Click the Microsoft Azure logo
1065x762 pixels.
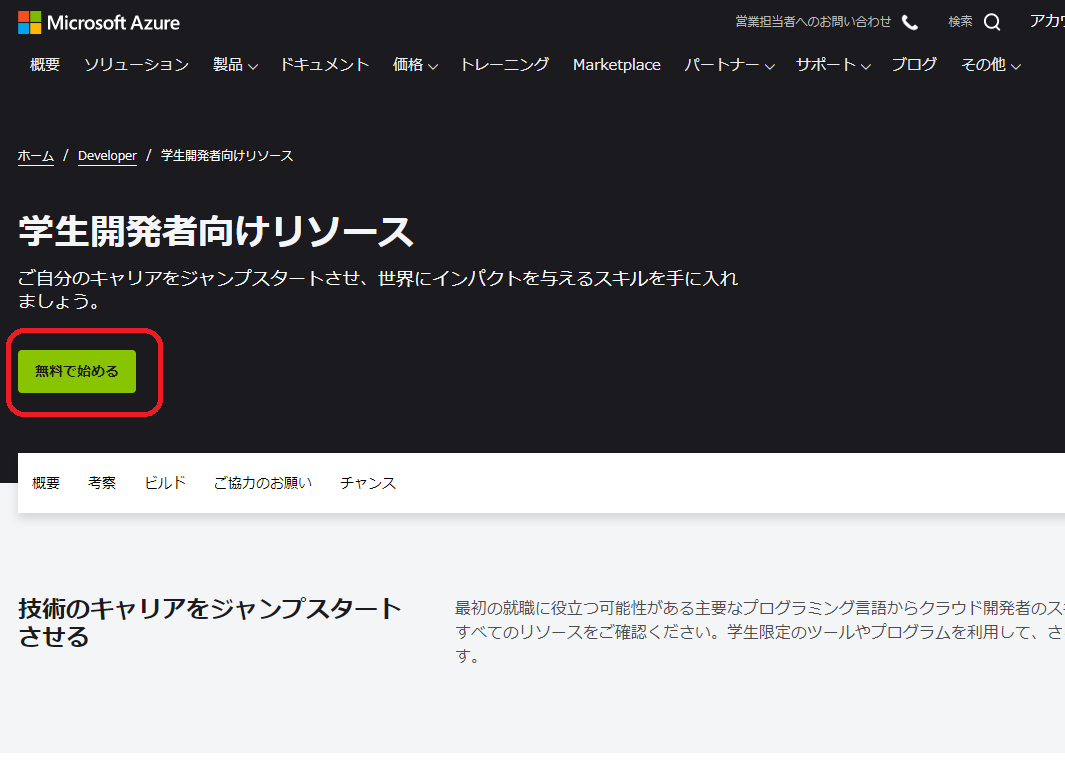click(x=98, y=22)
